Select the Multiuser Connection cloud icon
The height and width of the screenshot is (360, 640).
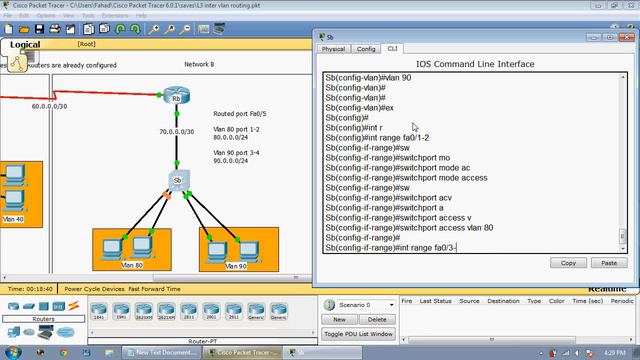point(66,332)
